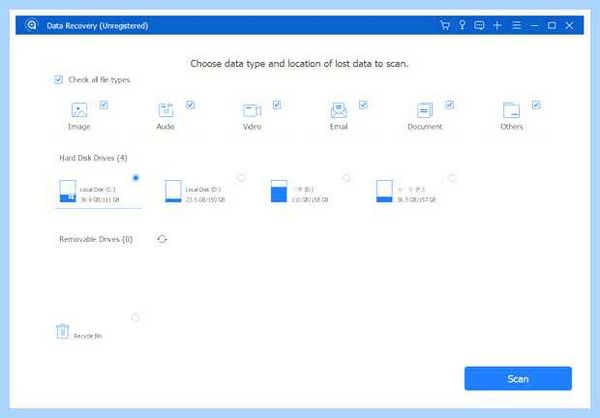600x418 pixels.
Task: Click the Recycle Bin label
Action: 88,336
